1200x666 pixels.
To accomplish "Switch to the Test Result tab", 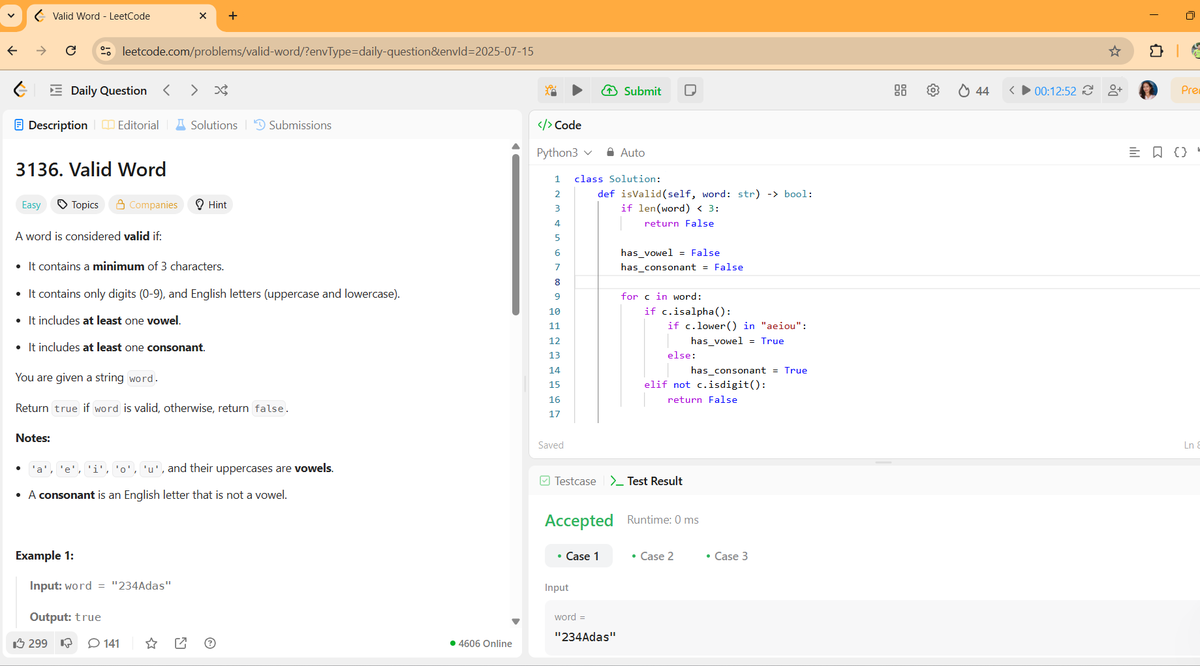I will click(646, 481).
